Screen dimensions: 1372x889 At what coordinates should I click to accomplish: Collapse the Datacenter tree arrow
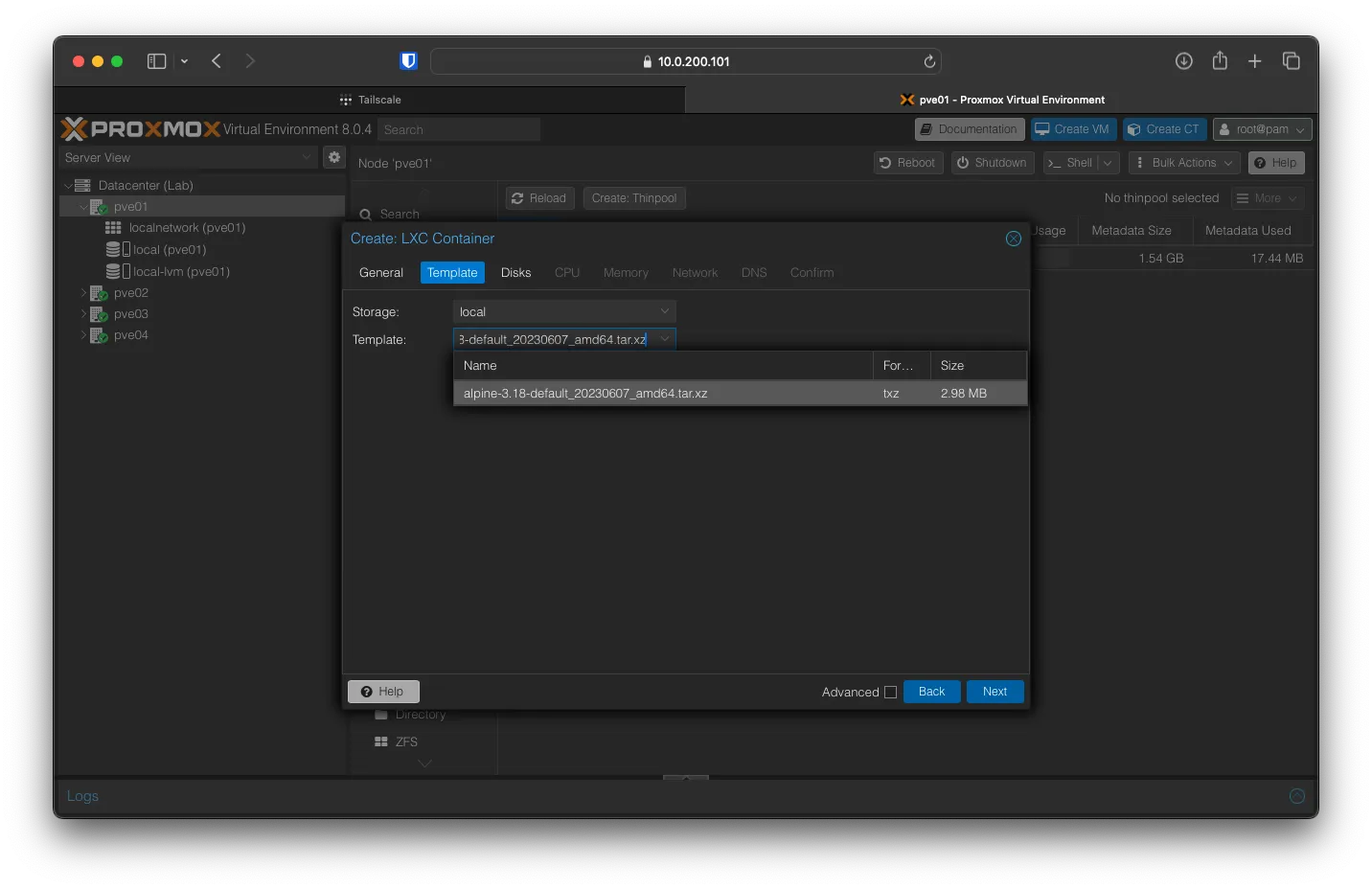[x=68, y=186]
